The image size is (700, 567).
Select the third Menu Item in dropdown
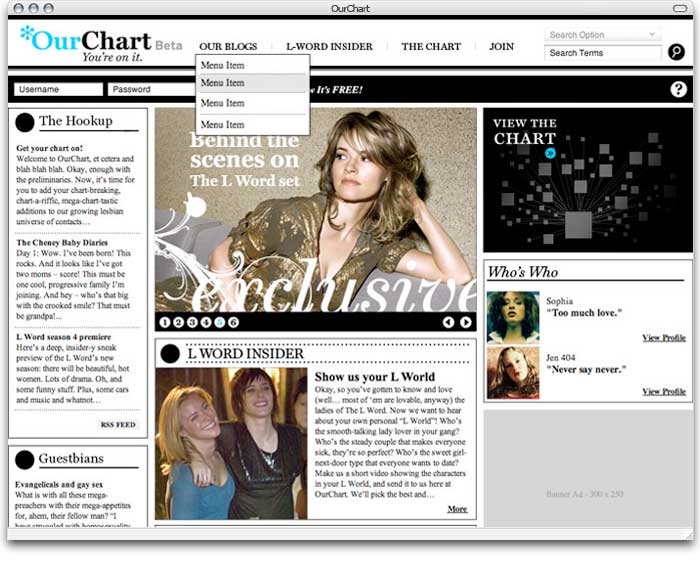[x=252, y=103]
